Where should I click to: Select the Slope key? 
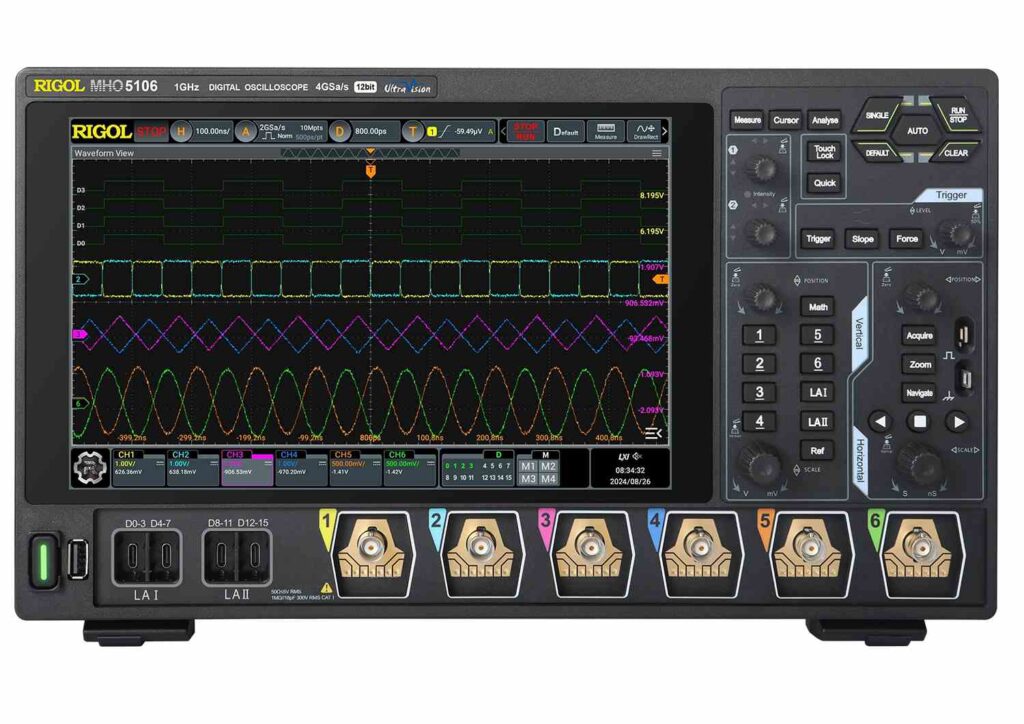(862, 239)
